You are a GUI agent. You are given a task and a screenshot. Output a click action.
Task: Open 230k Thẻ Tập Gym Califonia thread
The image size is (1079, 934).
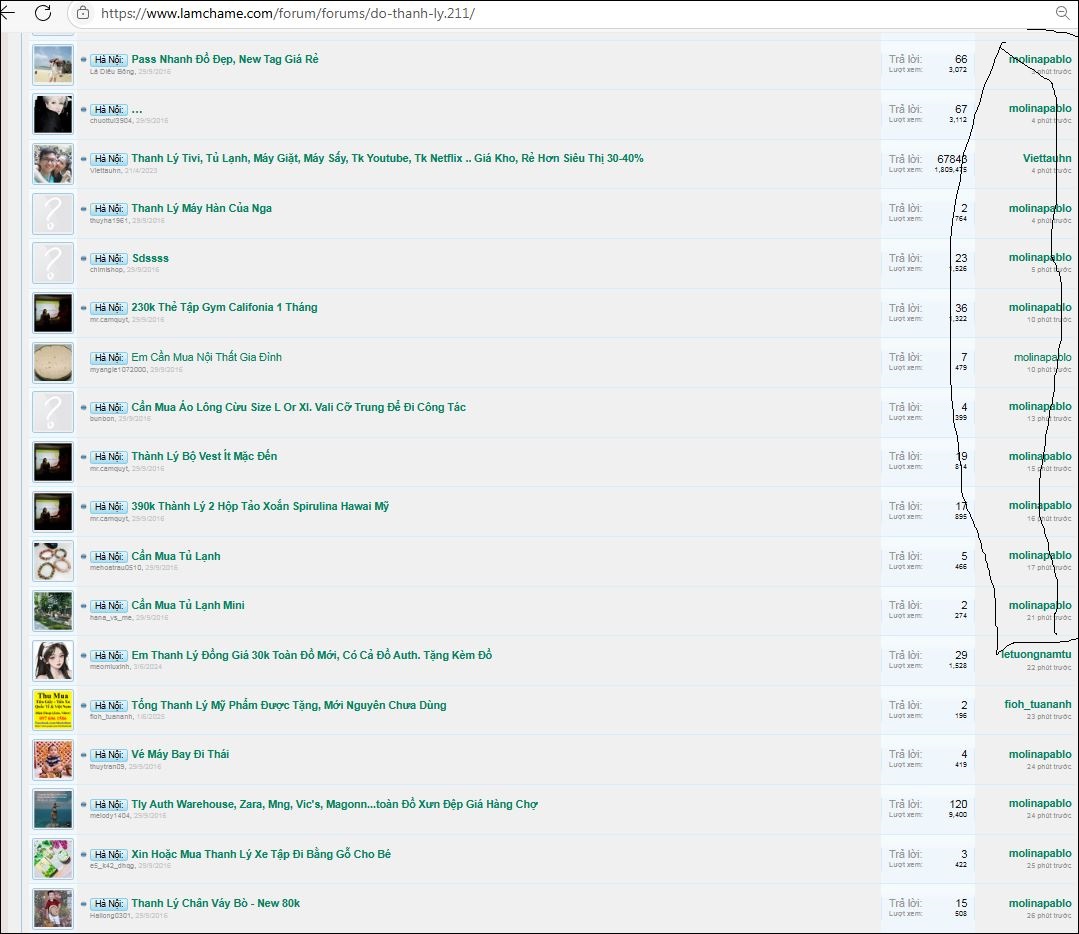224,307
